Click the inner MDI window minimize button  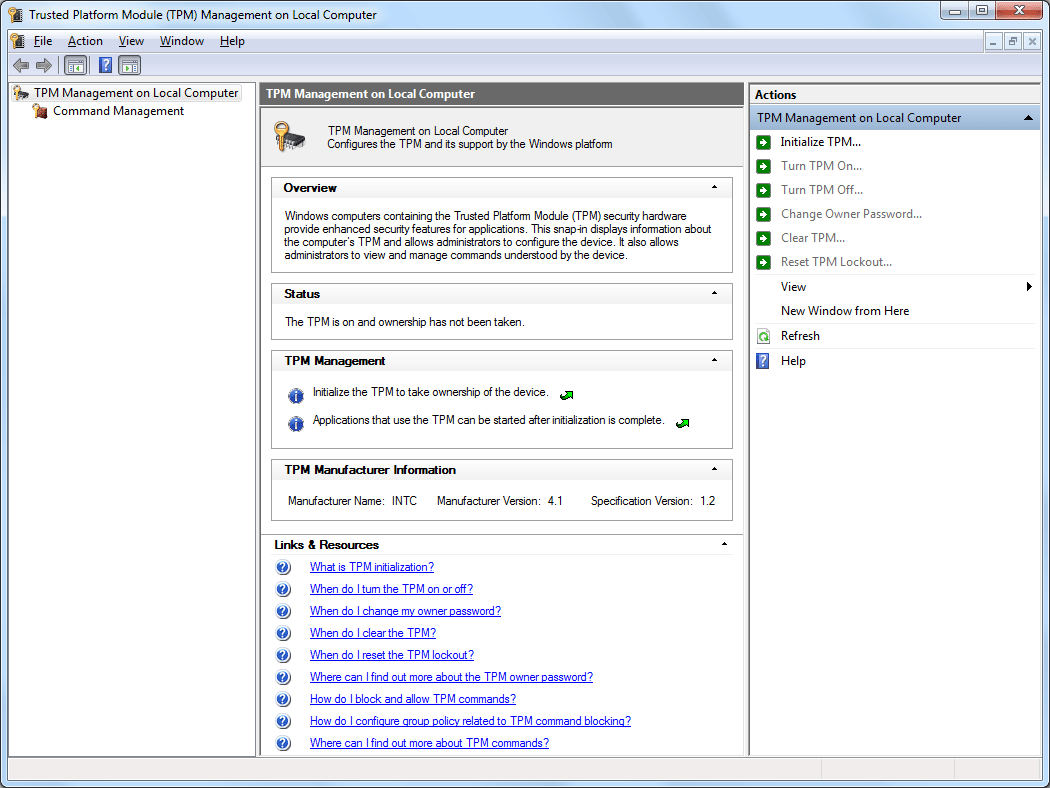993,42
